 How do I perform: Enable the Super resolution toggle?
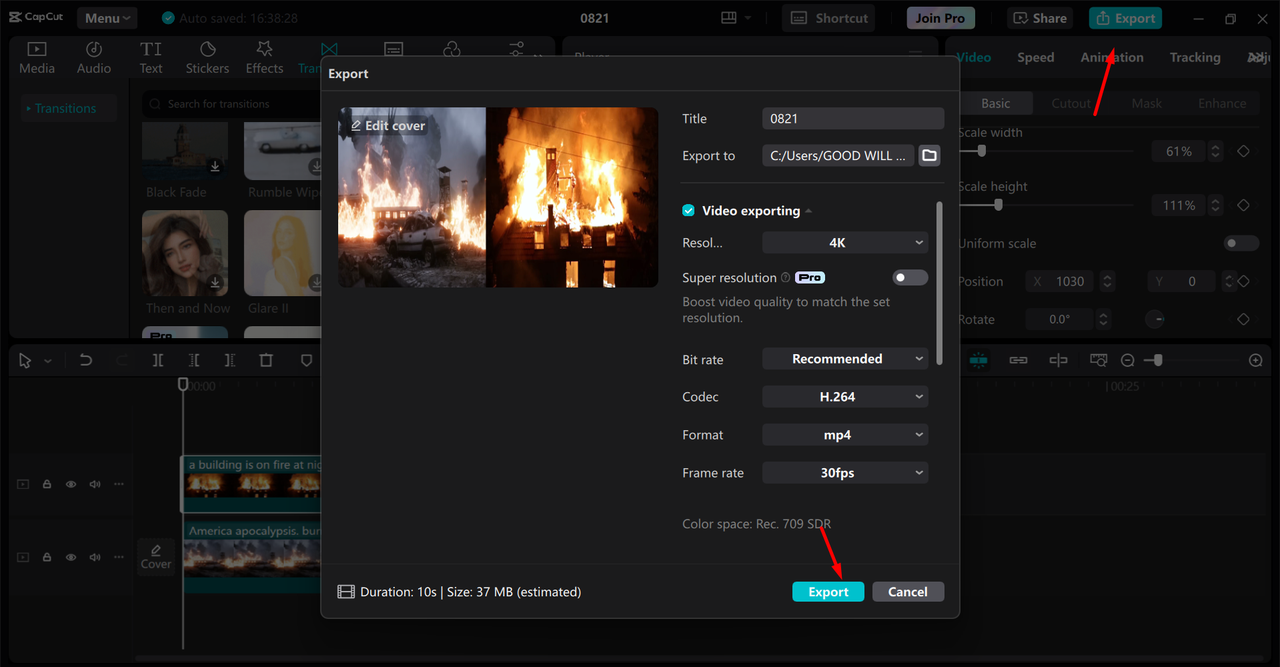(910, 278)
